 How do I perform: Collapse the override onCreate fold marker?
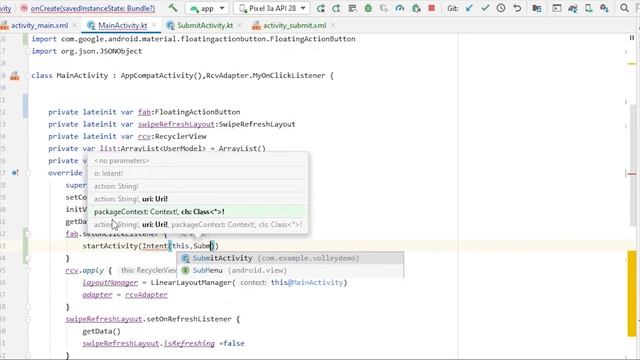coord(28,173)
